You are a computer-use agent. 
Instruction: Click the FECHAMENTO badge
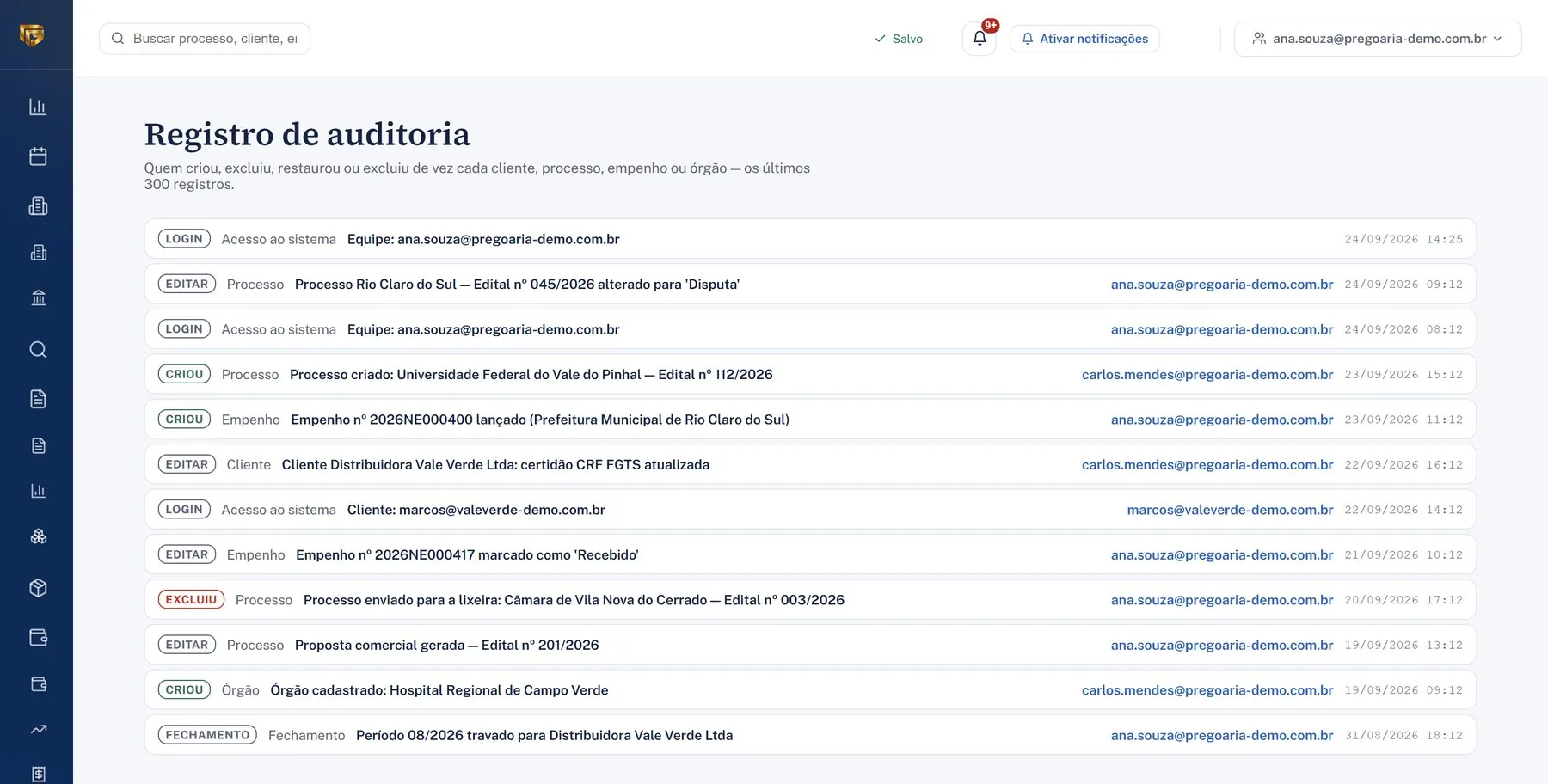pyautogui.click(x=207, y=735)
